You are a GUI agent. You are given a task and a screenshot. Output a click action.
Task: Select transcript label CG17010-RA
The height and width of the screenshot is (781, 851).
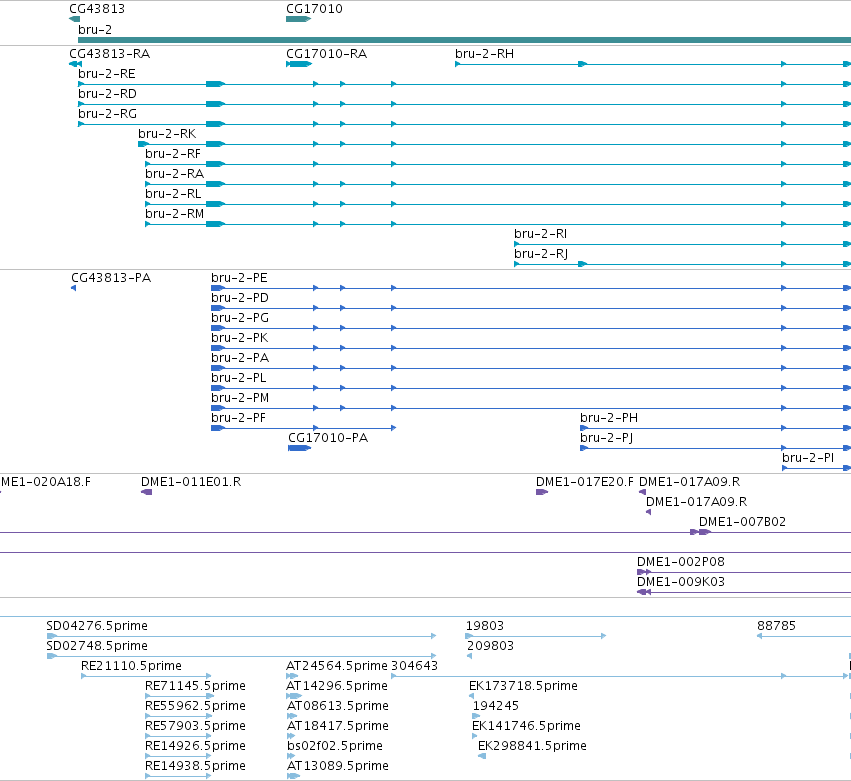(327, 54)
